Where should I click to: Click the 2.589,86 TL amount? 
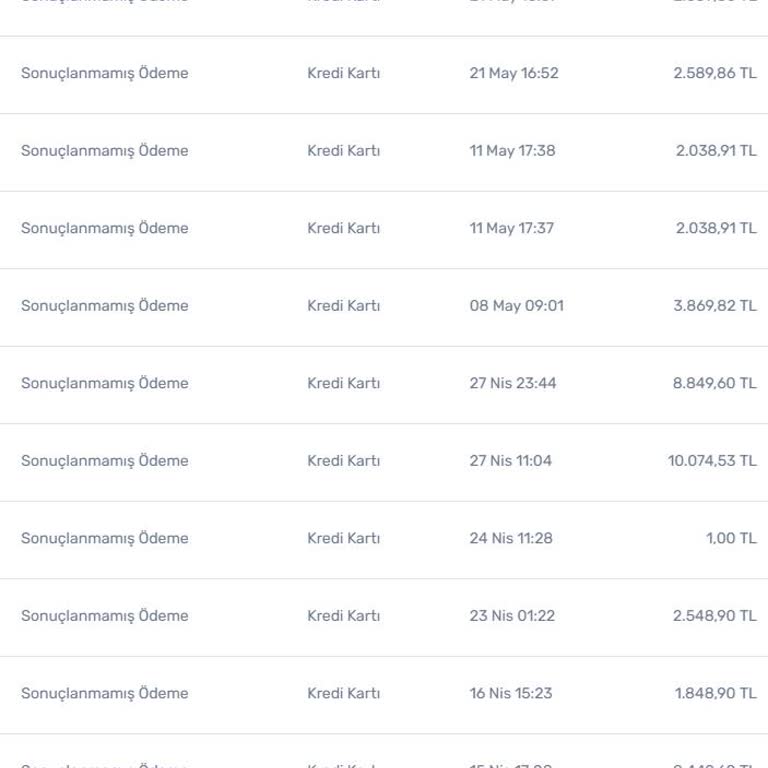tap(714, 73)
